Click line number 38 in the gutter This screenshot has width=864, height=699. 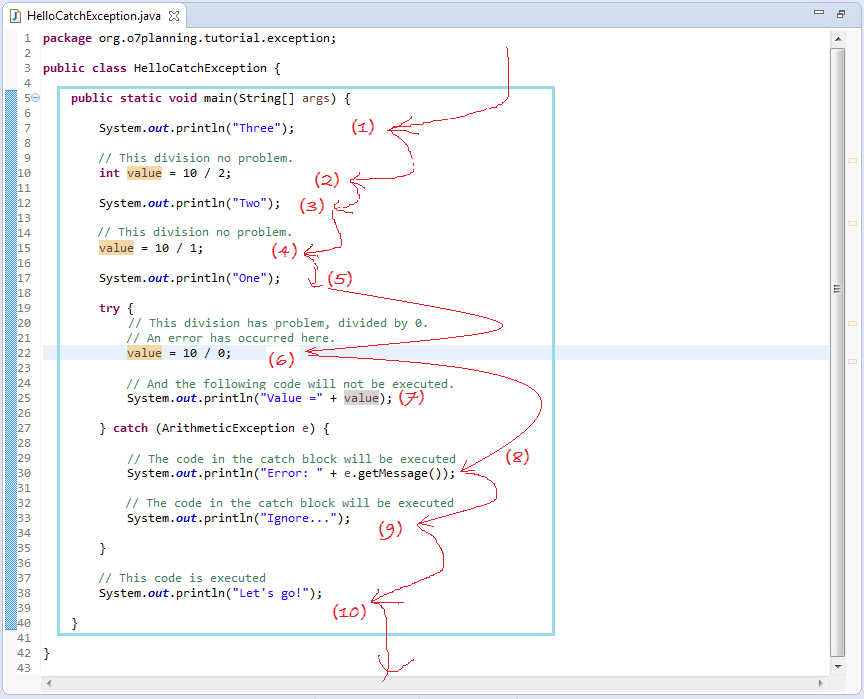[x=24, y=593]
